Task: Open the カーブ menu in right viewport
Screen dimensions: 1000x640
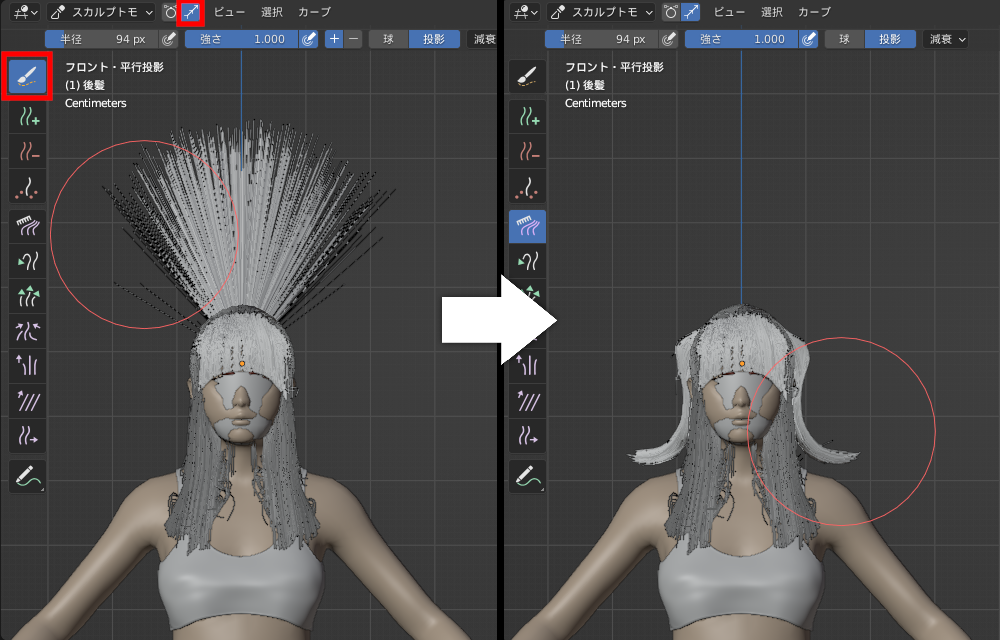Action: pyautogui.click(x=814, y=12)
